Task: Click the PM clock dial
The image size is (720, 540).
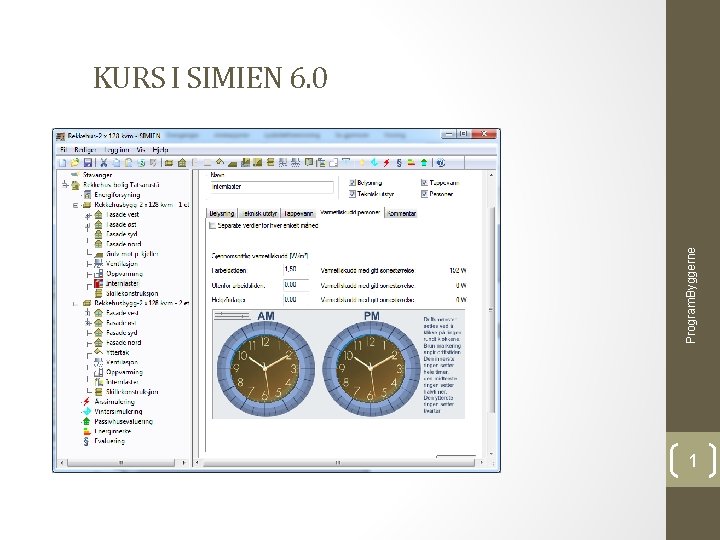Action: (x=371, y=368)
